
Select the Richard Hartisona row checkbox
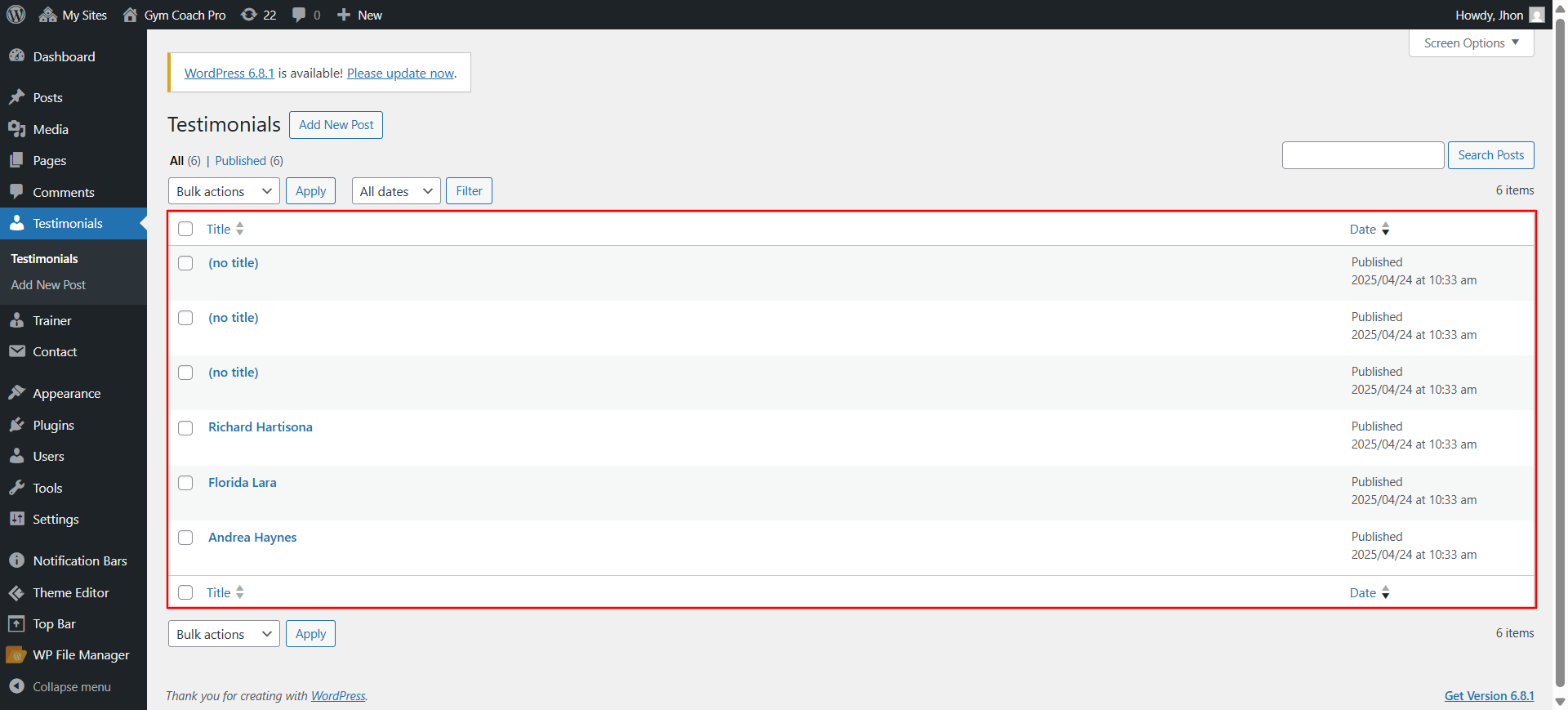[185, 428]
